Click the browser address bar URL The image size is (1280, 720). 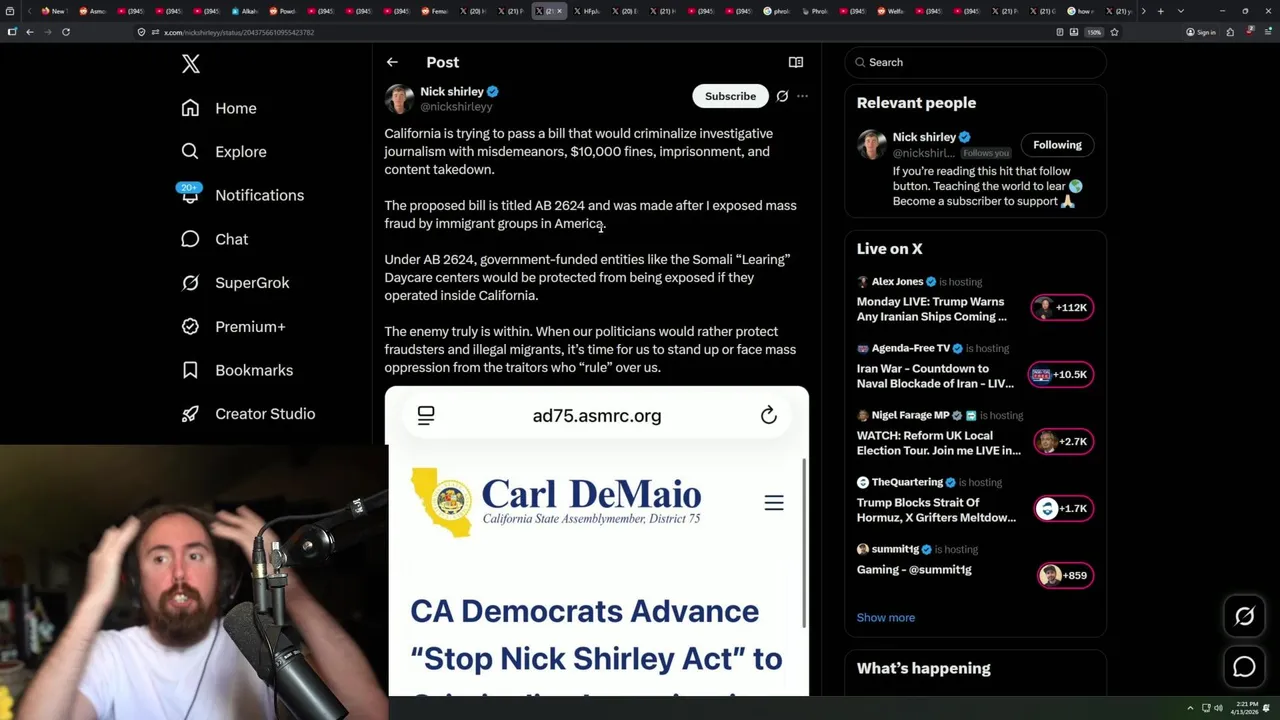[x=239, y=32]
